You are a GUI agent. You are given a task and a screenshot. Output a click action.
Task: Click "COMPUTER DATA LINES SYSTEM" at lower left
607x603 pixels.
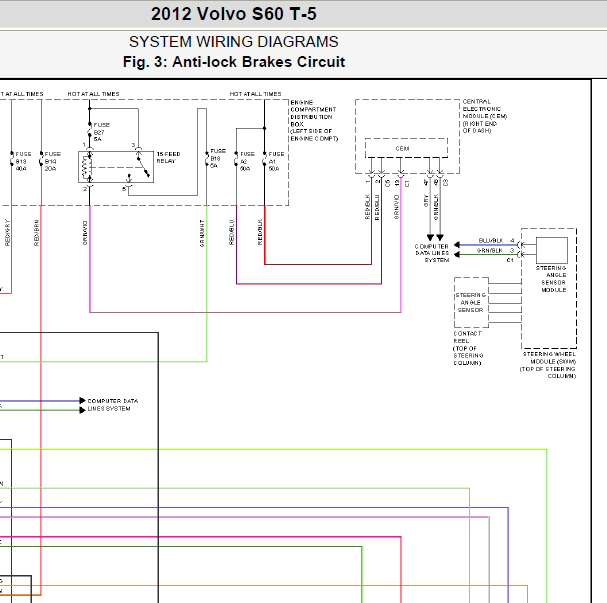(x=113, y=405)
